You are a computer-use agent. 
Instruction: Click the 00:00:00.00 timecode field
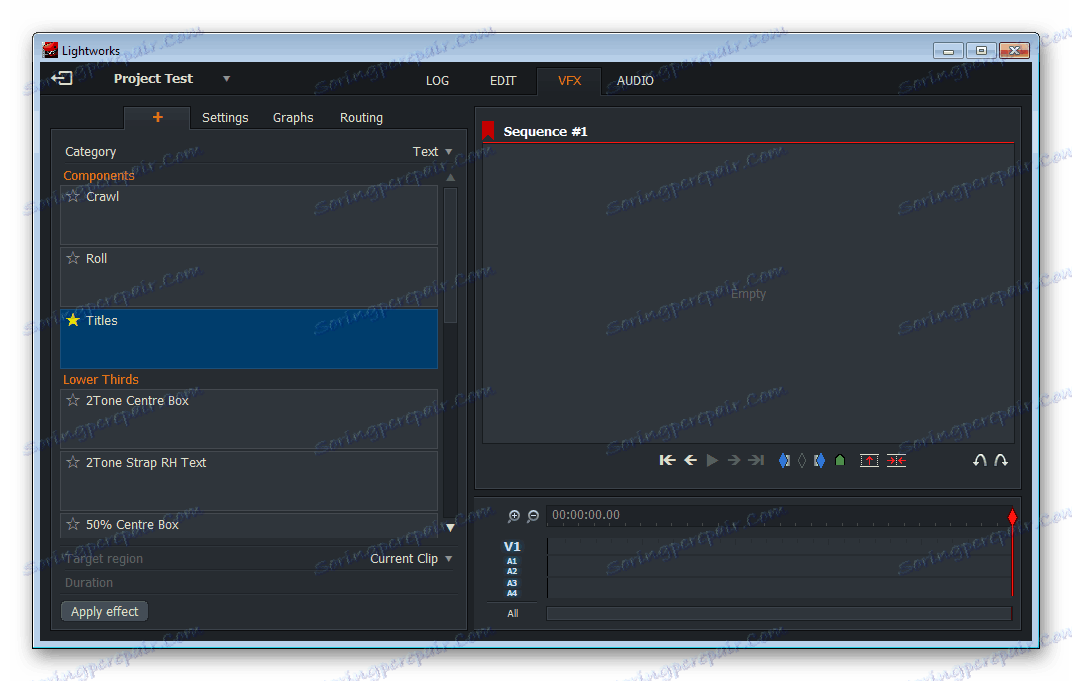tap(586, 515)
